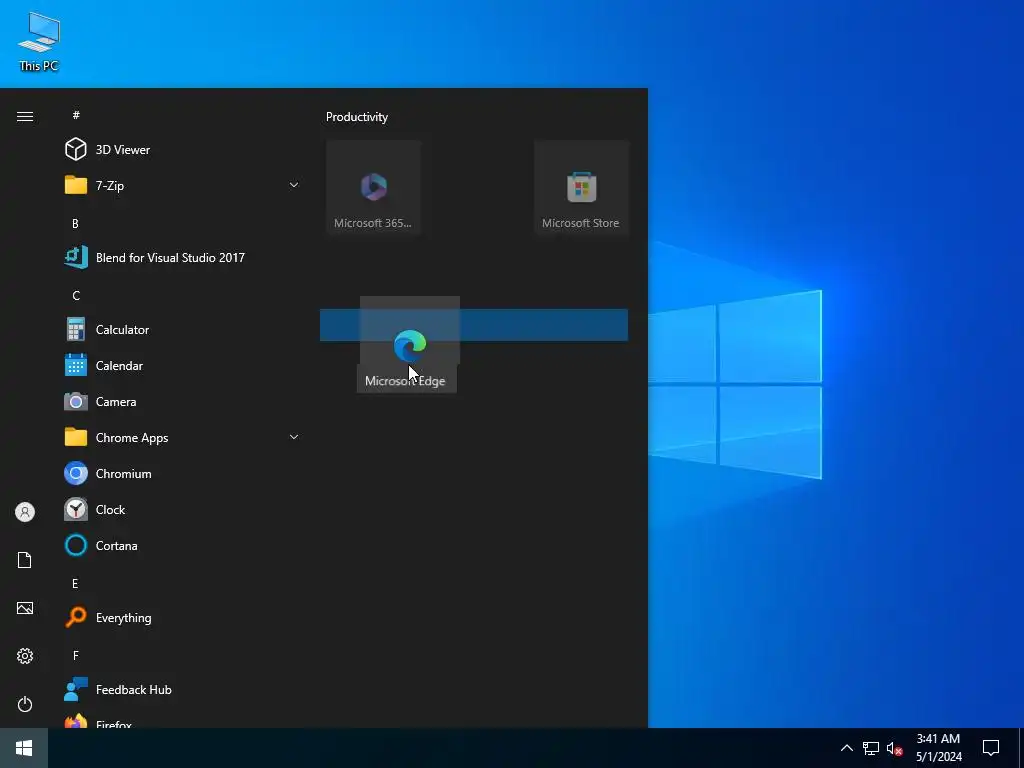
Task: Click the E letter header
Action: pyautogui.click(x=75, y=583)
